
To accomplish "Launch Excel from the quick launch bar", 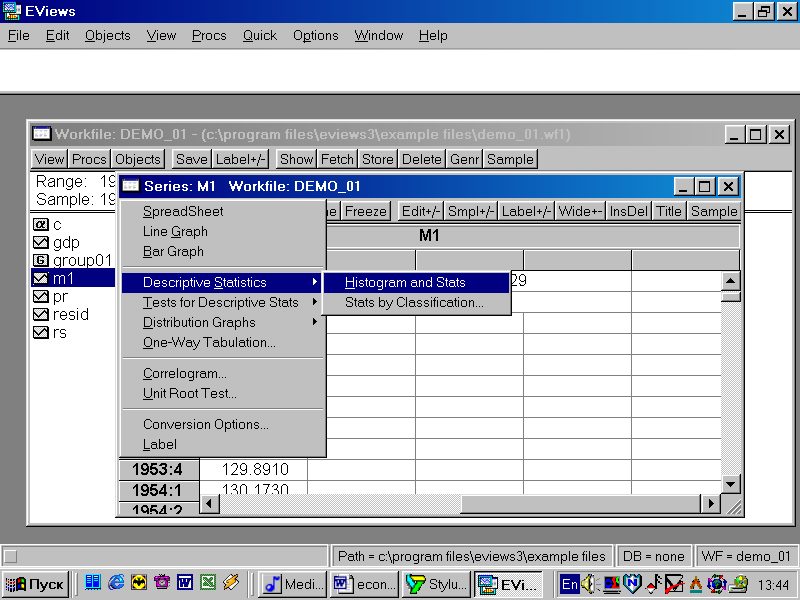I will tap(208, 582).
